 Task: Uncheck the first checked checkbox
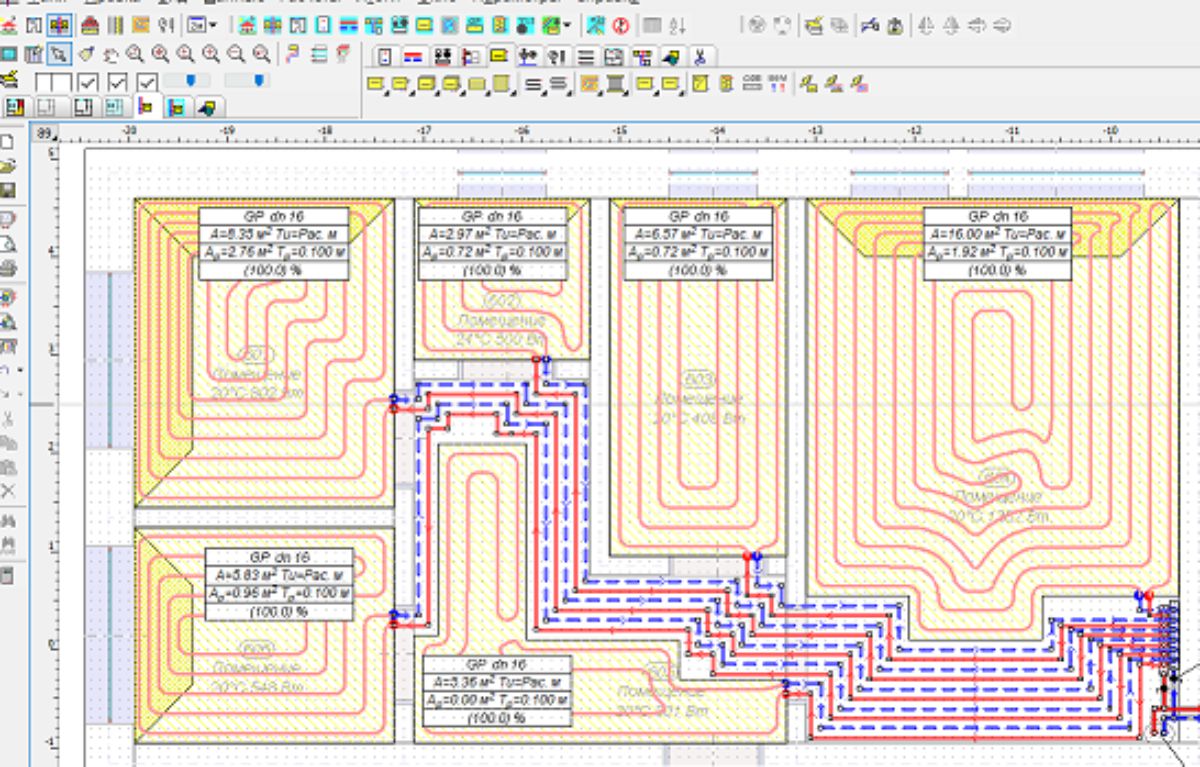tap(88, 82)
